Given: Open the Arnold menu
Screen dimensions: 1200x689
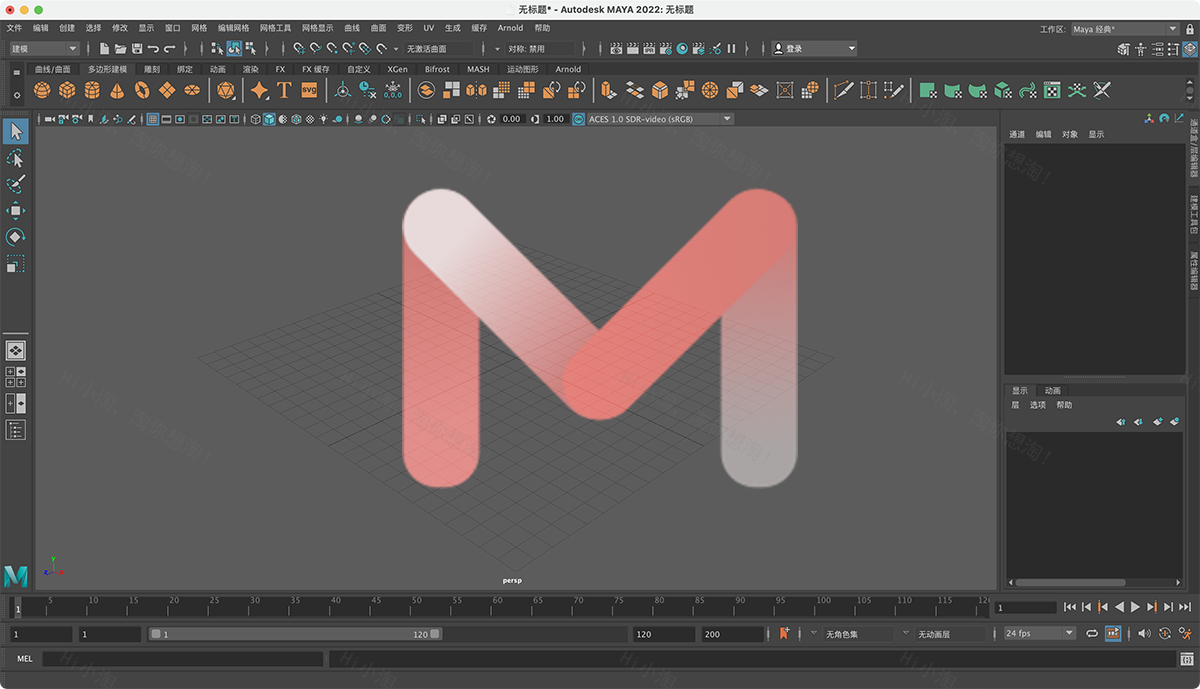Looking at the screenshot, I should [x=510, y=28].
